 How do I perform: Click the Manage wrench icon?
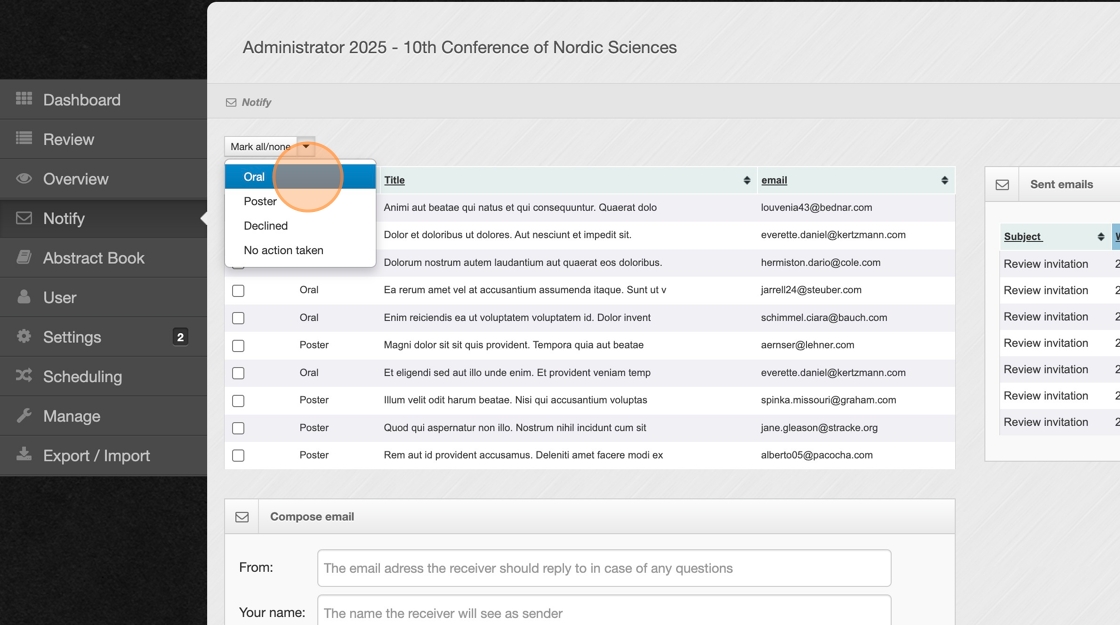[x=24, y=415]
